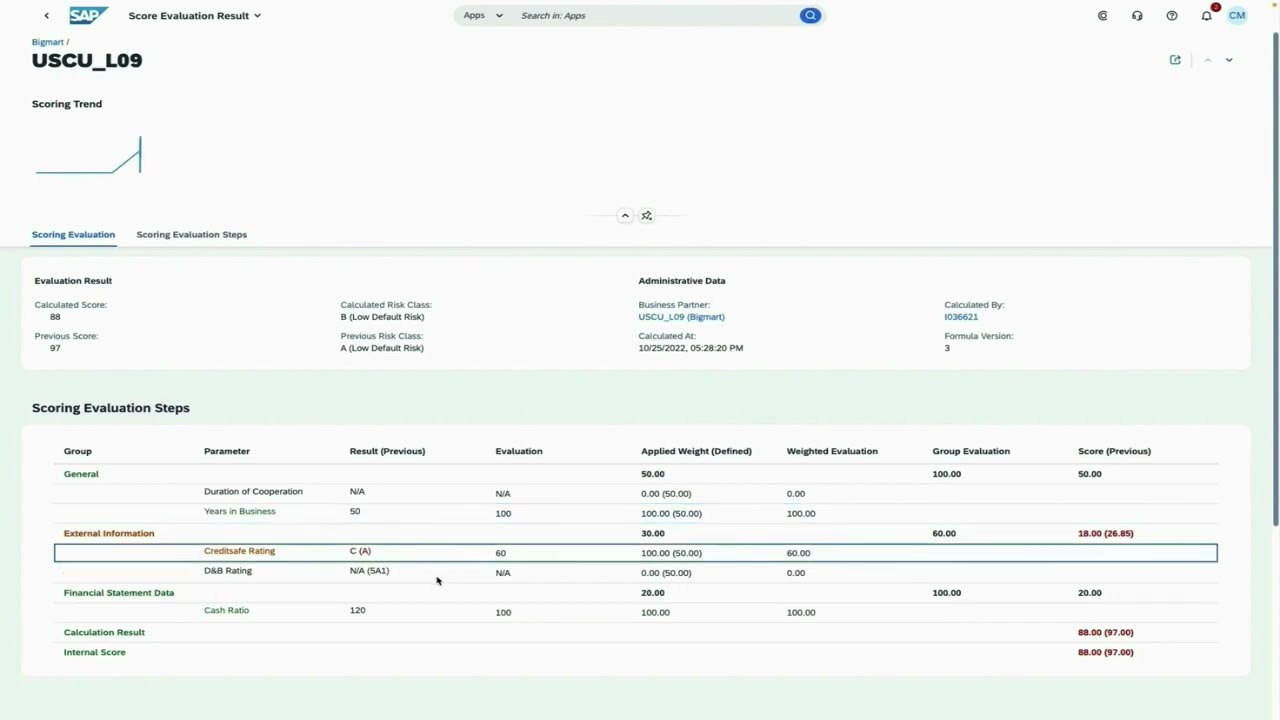Click the Calculated Score value 88
Viewport: 1280px width, 720px height.
[x=55, y=317]
